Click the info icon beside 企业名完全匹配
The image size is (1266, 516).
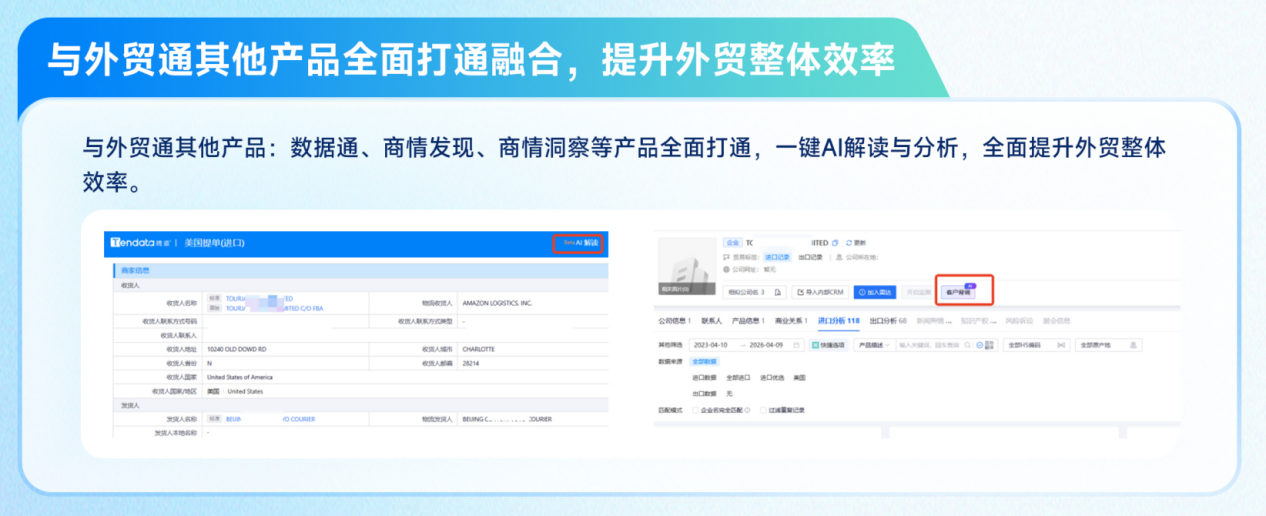coord(746,410)
